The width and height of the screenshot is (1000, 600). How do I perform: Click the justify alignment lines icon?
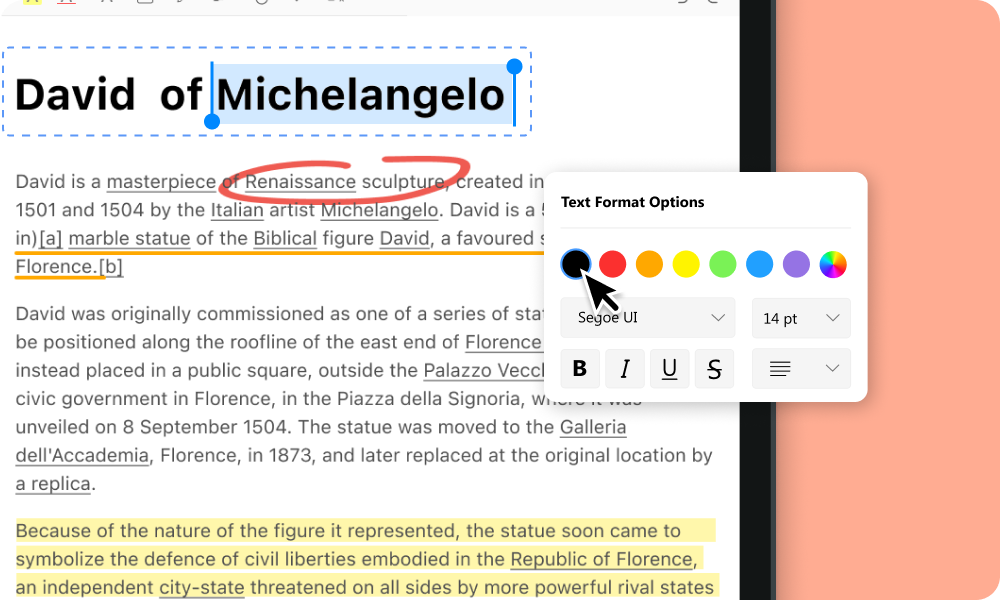coord(780,369)
